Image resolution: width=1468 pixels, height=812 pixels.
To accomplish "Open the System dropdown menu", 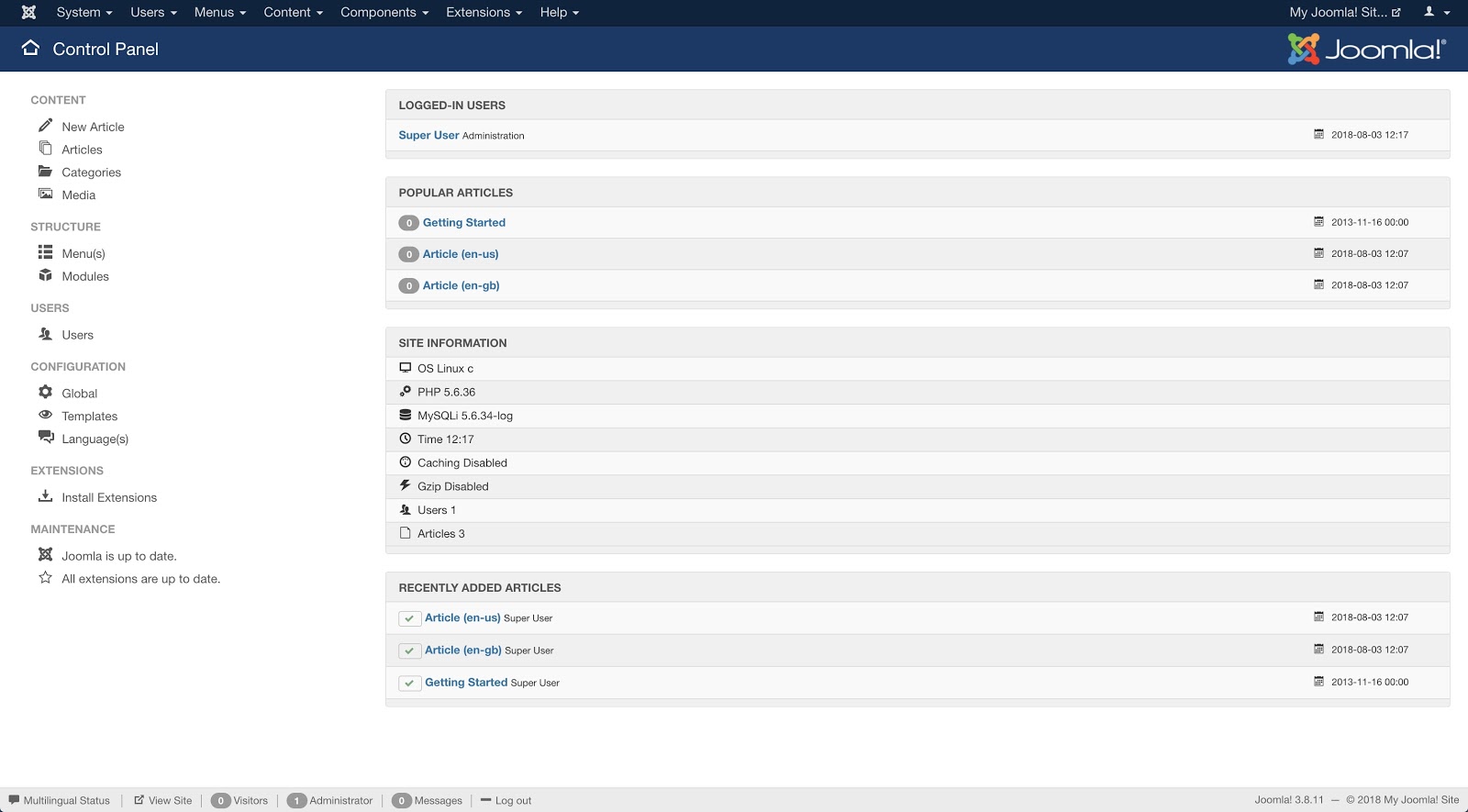I will click(x=83, y=12).
